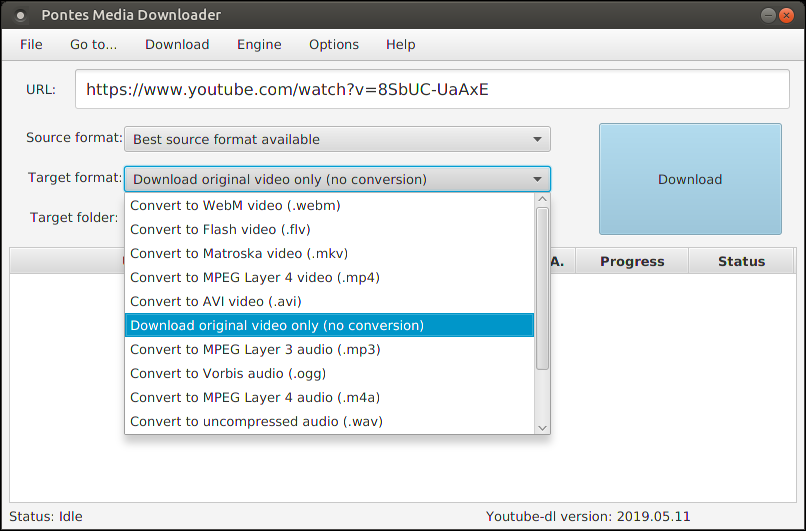The image size is (806, 531).
Task: Open the Engine menu
Action: point(259,44)
